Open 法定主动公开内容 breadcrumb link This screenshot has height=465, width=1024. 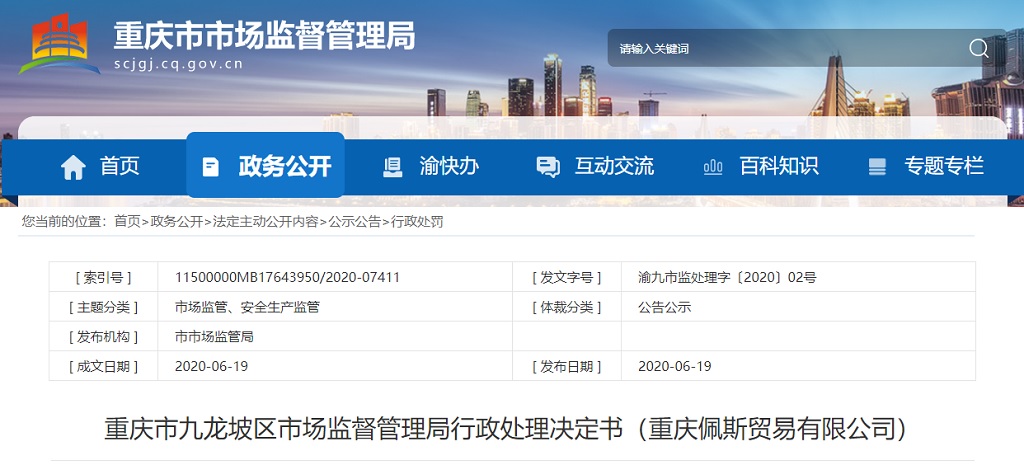click(x=265, y=221)
